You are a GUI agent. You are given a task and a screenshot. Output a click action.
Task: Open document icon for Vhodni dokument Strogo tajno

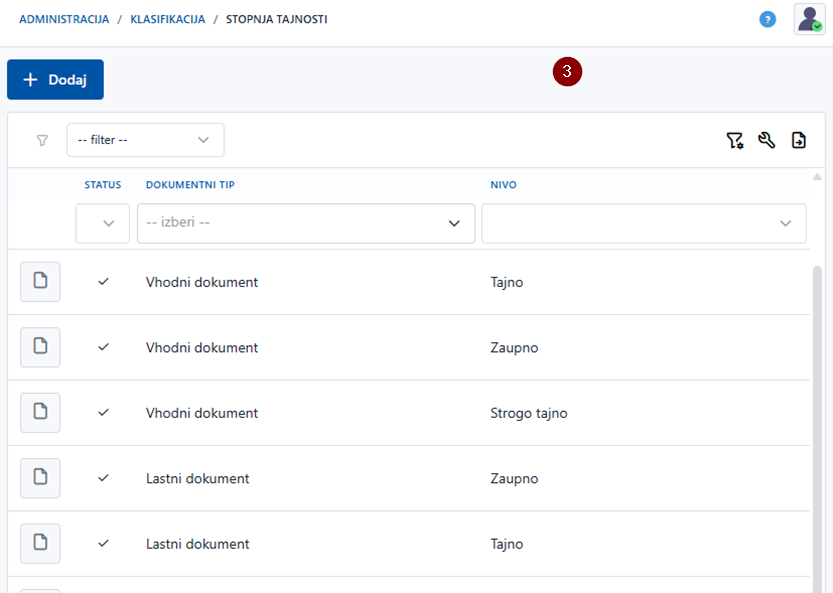[x=40, y=413]
